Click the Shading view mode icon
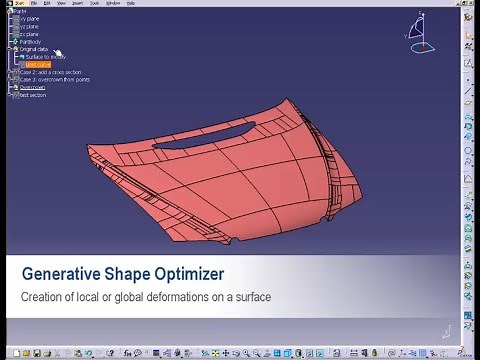This screenshot has height=360, width=480. (x=298, y=353)
